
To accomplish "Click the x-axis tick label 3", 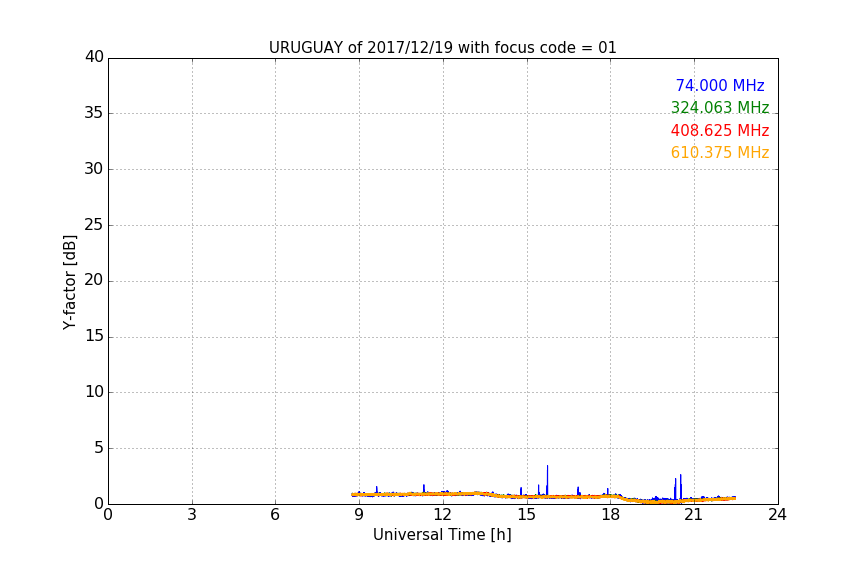I will click(192, 515).
